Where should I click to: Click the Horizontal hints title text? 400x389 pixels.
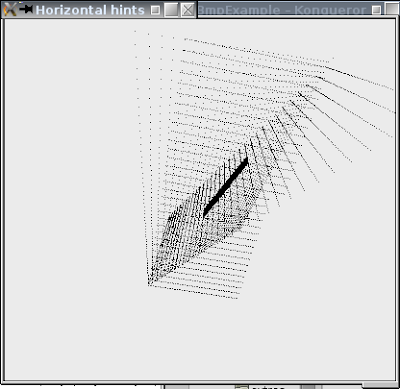[x=90, y=10]
